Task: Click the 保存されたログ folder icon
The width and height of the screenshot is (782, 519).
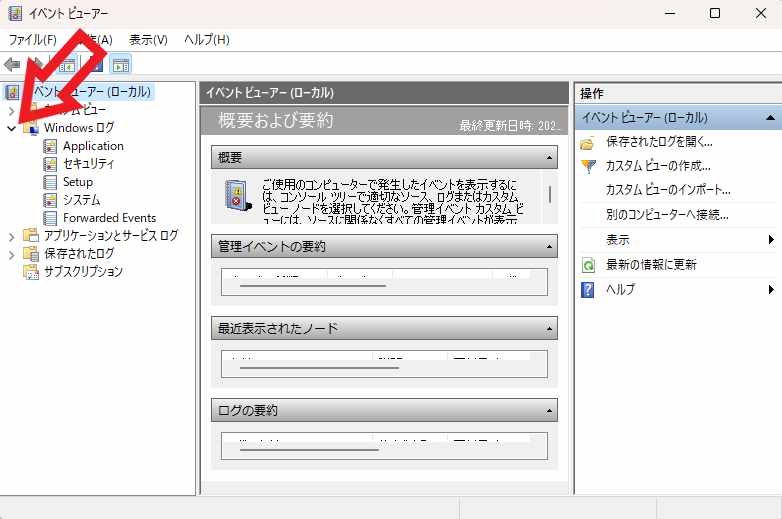Action: 31,253
